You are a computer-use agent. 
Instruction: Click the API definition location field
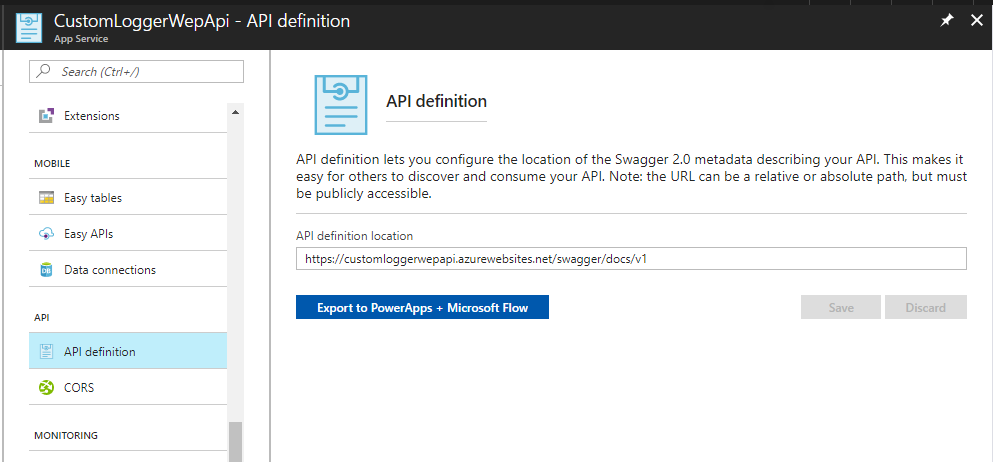click(x=631, y=259)
